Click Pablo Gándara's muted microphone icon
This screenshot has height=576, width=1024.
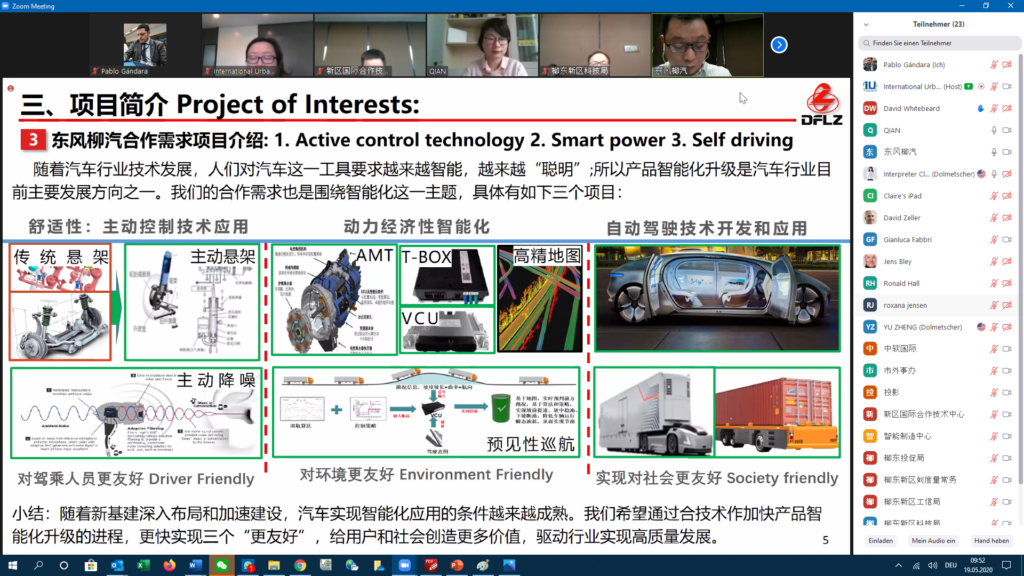(993, 65)
